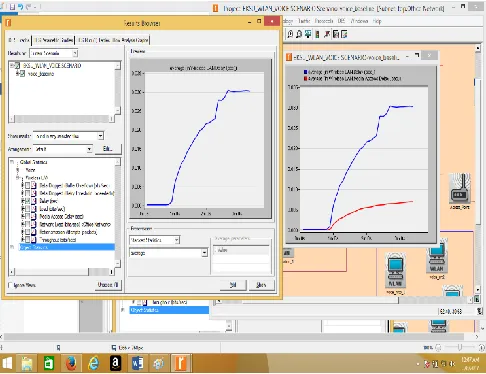Switch to the first Results Browser tab
Screen dimensions: 486x374
[x=19, y=40]
